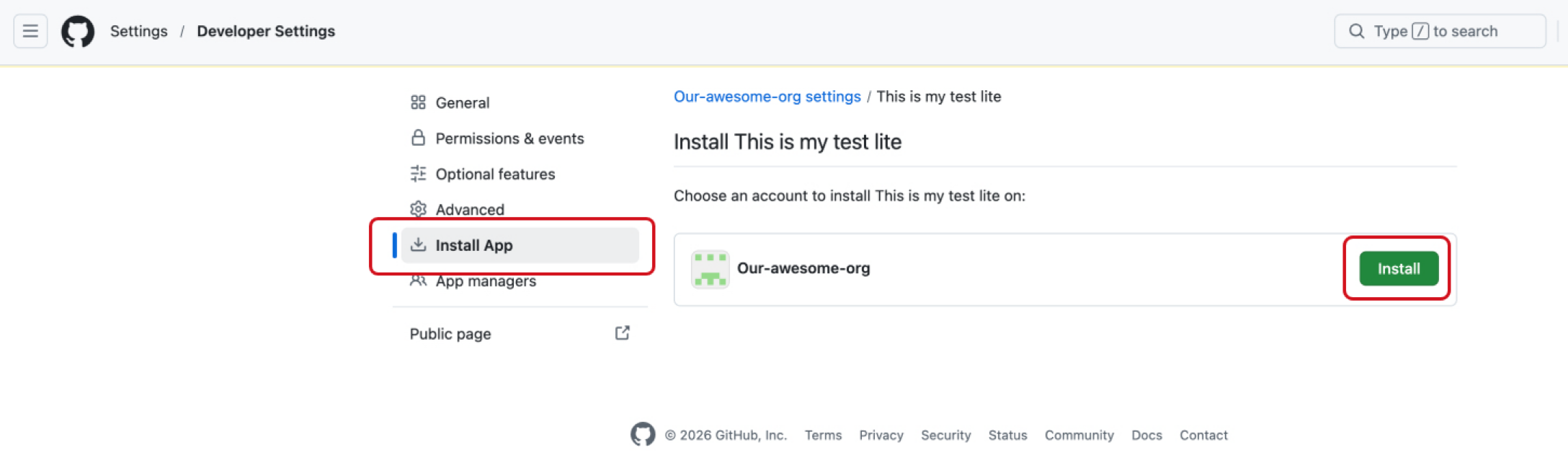Open the Security footer link

coord(945,435)
